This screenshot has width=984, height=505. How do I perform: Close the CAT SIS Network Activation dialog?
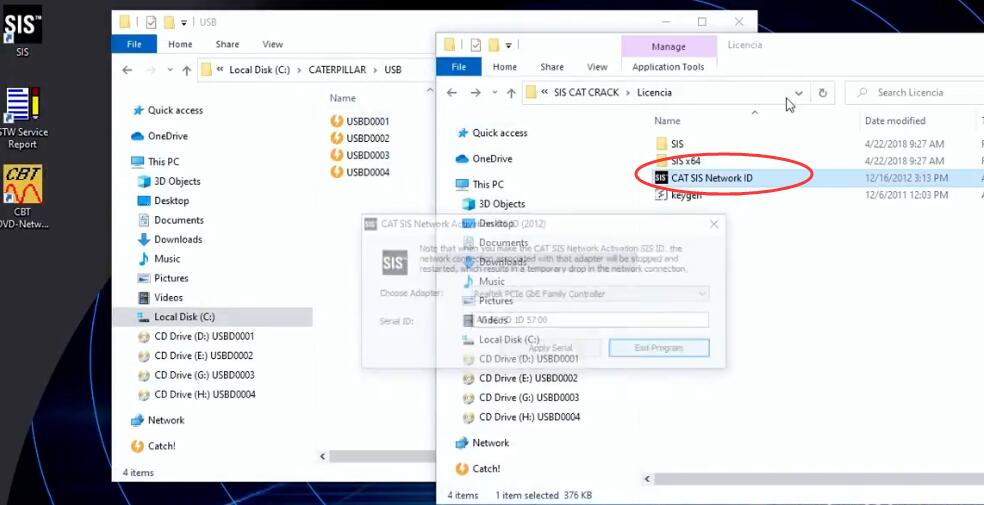(x=714, y=224)
